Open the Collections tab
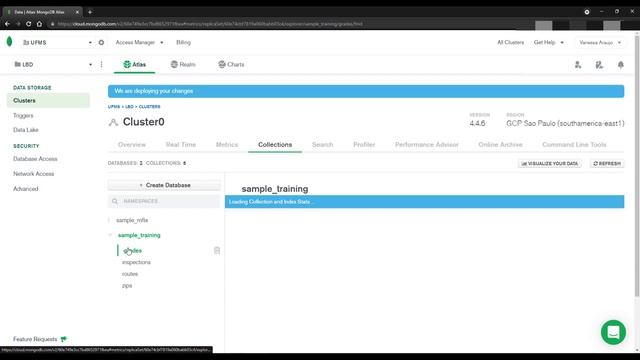Screen dimensions: 640x360 pyautogui.click(x=275, y=144)
